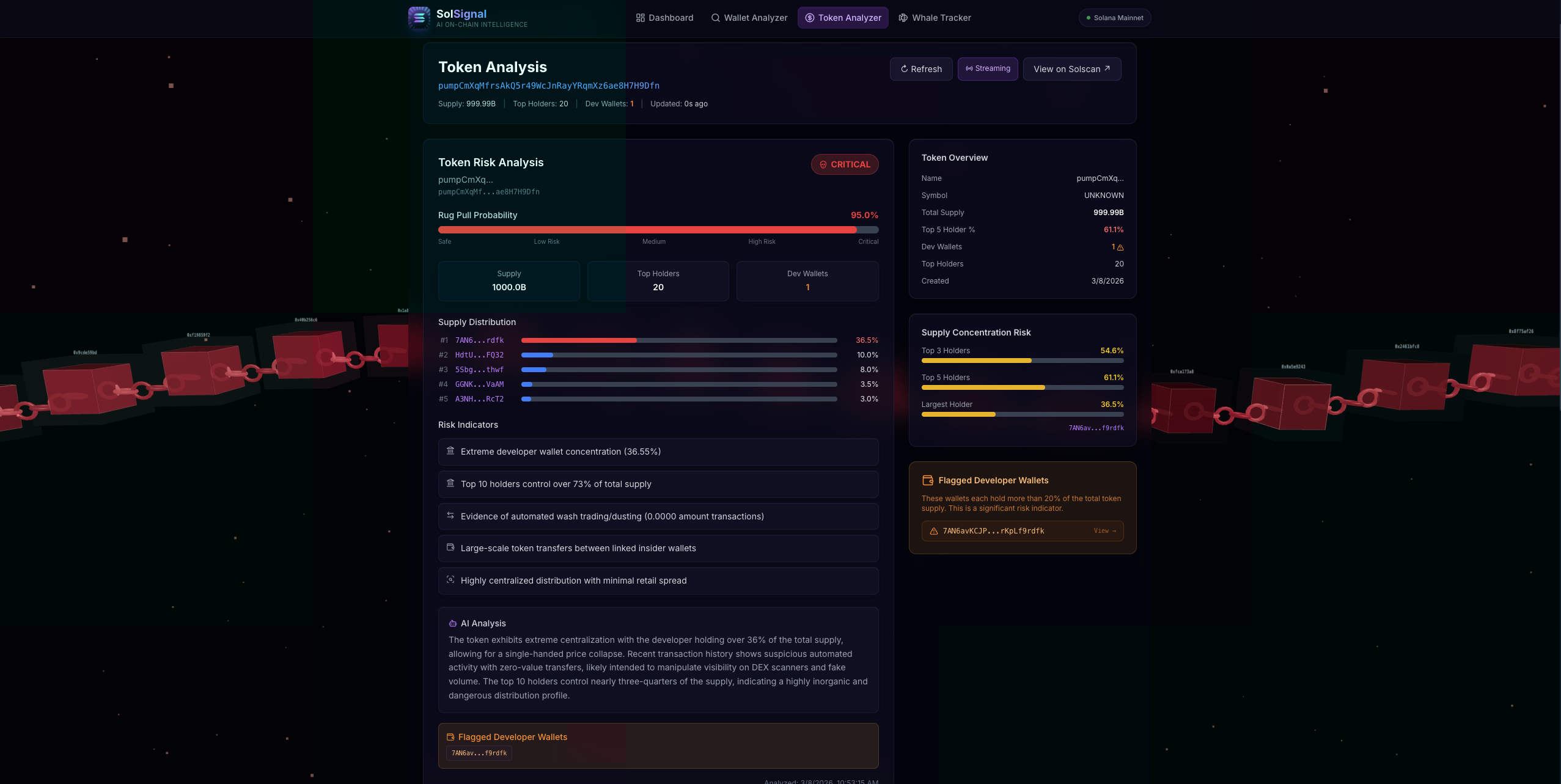Click the Flagged Developer Wallets wallet icon
Image resolution: width=1561 pixels, height=784 pixels.
tap(927, 480)
